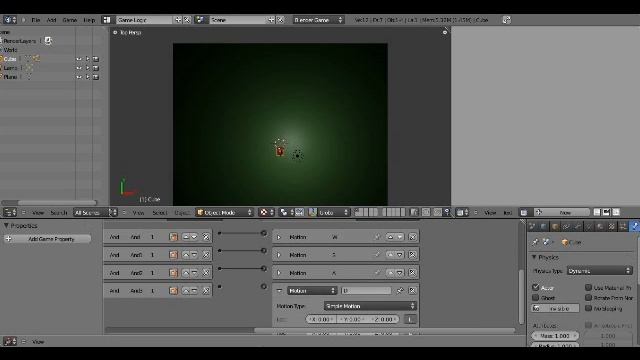Toggle the Invisible button in Physics panel
Screen dimensions: 640x360
(556, 309)
